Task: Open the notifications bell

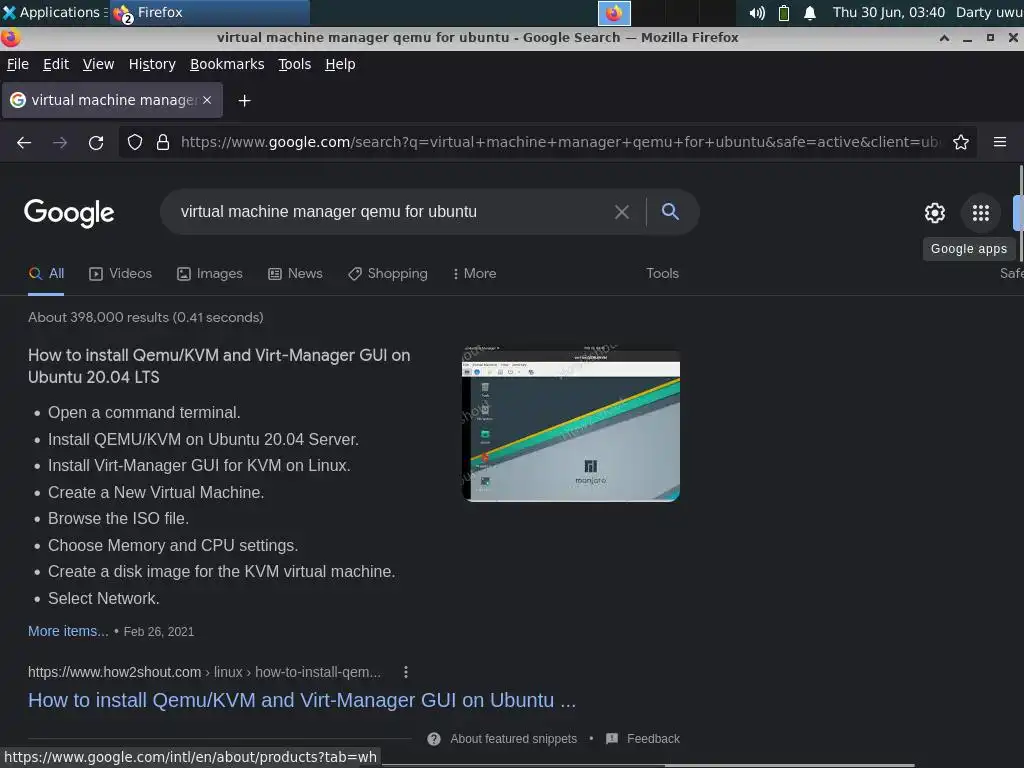Action: pyautogui.click(x=810, y=13)
